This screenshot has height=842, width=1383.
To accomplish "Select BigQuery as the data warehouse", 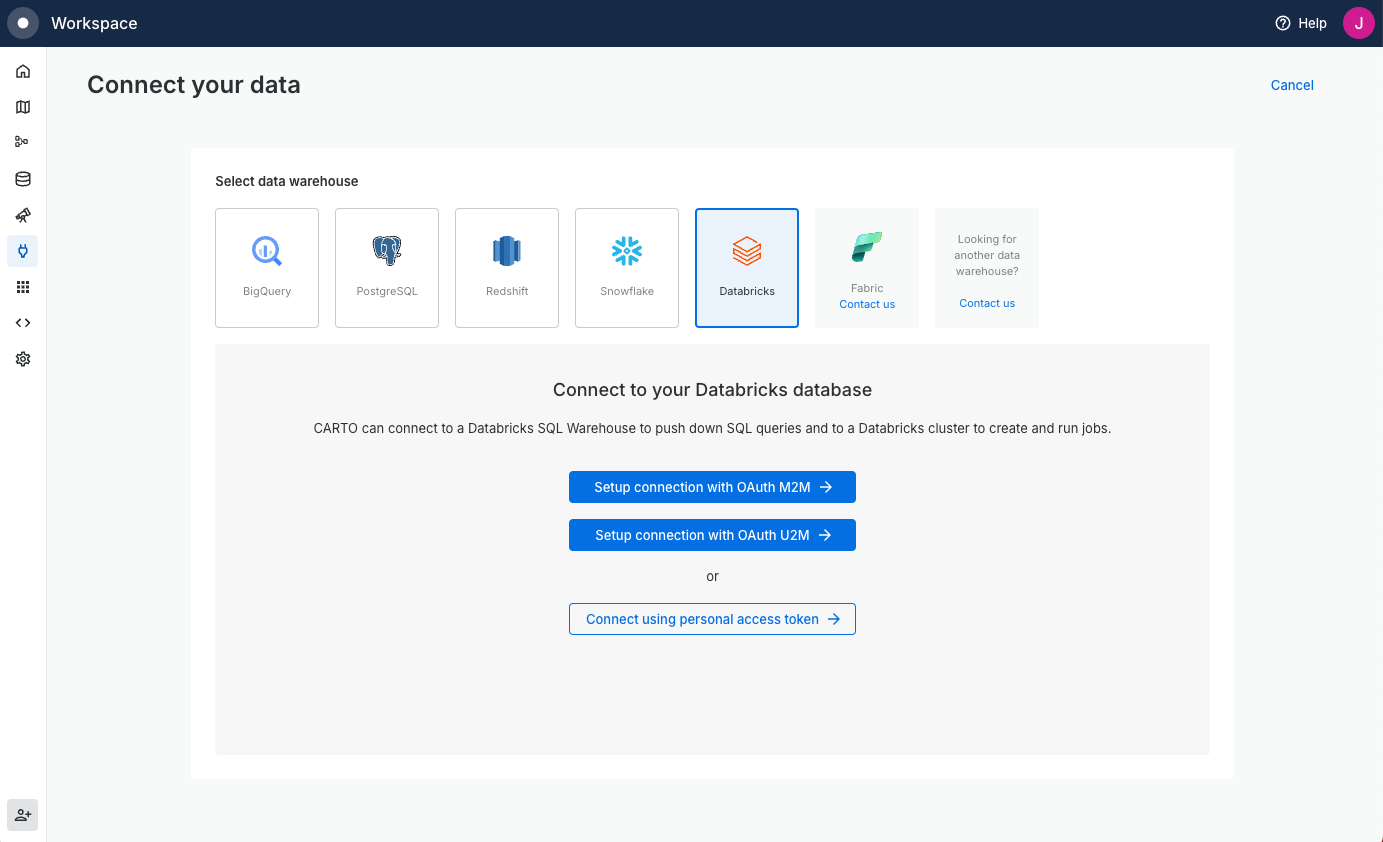I will pyautogui.click(x=266, y=267).
